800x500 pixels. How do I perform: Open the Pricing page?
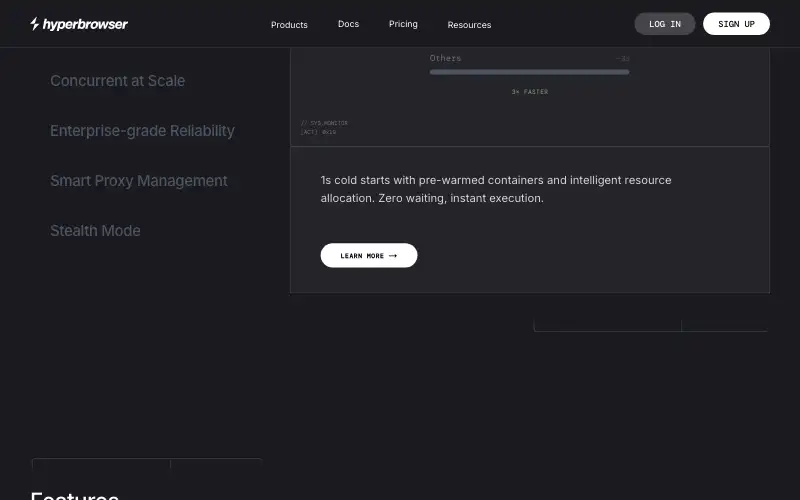pos(403,24)
